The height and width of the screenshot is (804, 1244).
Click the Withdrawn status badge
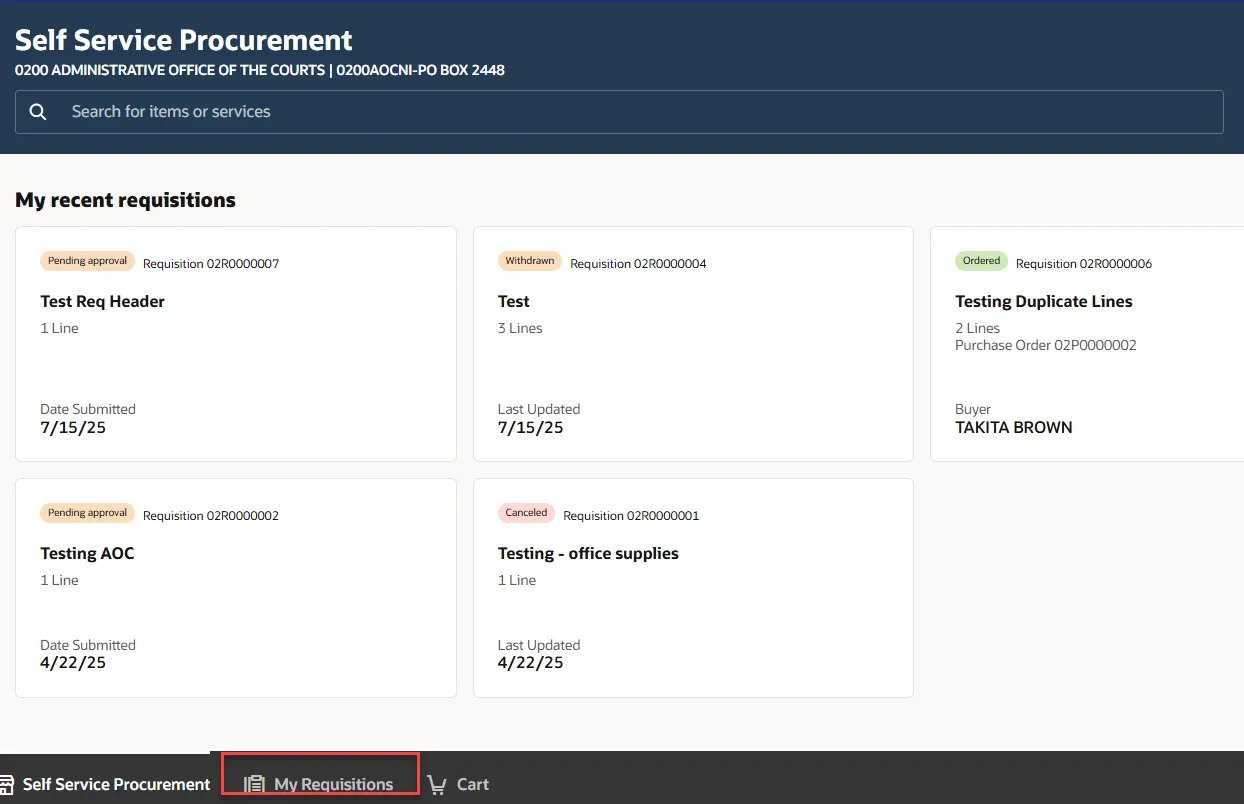[x=529, y=261]
